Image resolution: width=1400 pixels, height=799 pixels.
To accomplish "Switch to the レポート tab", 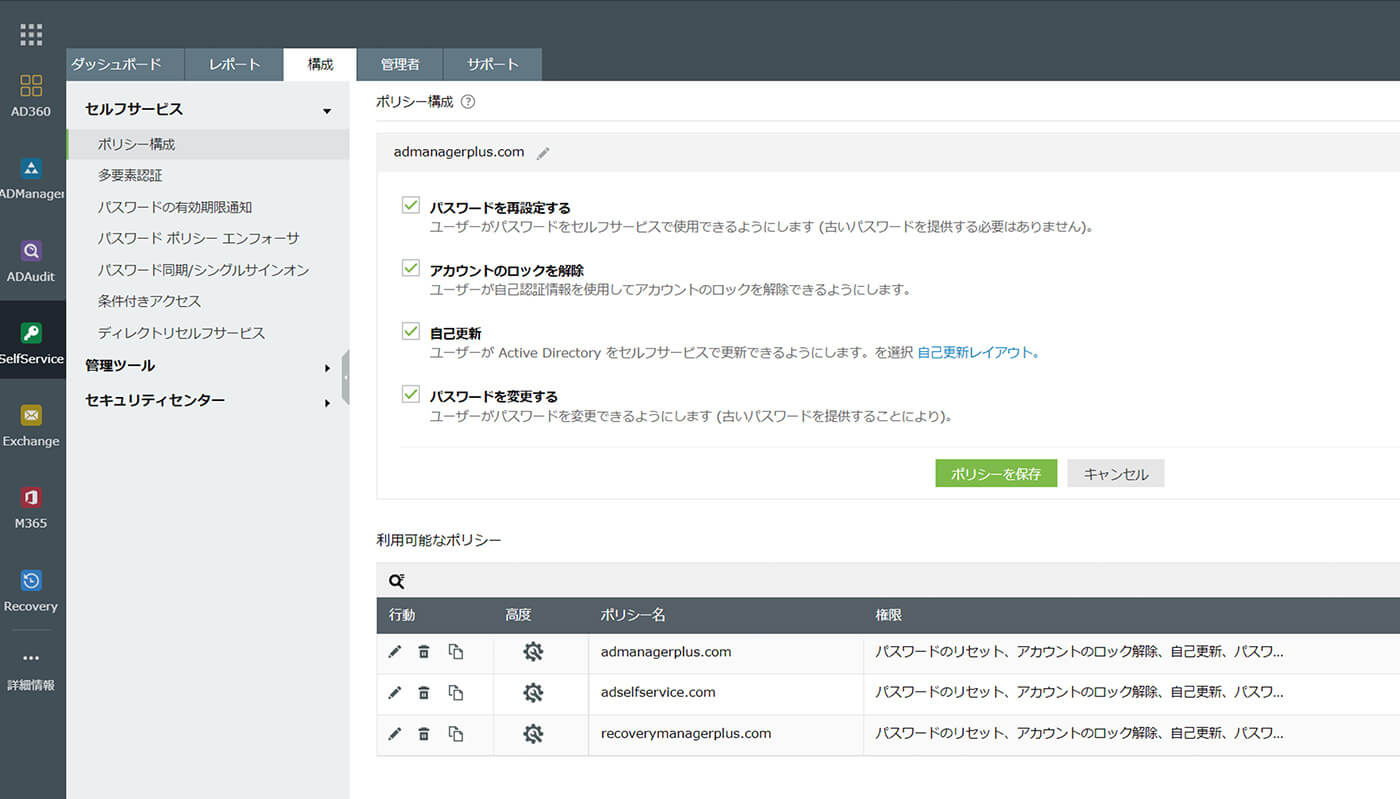I will [233, 64].
